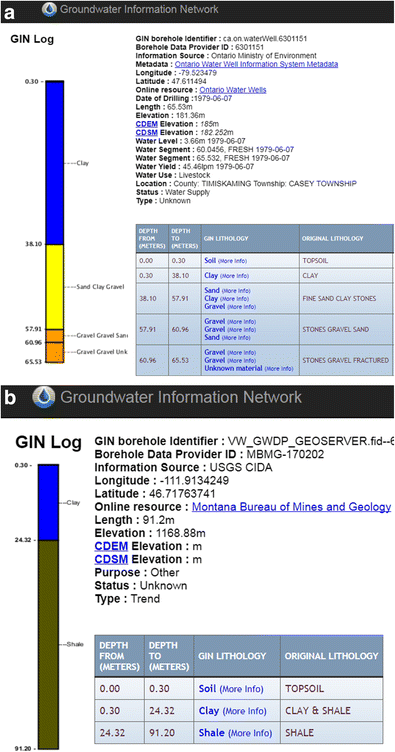The width and height of the screenshot is (395, 752).
Task: Open the Unknown material lithology link
Action: 233,368
